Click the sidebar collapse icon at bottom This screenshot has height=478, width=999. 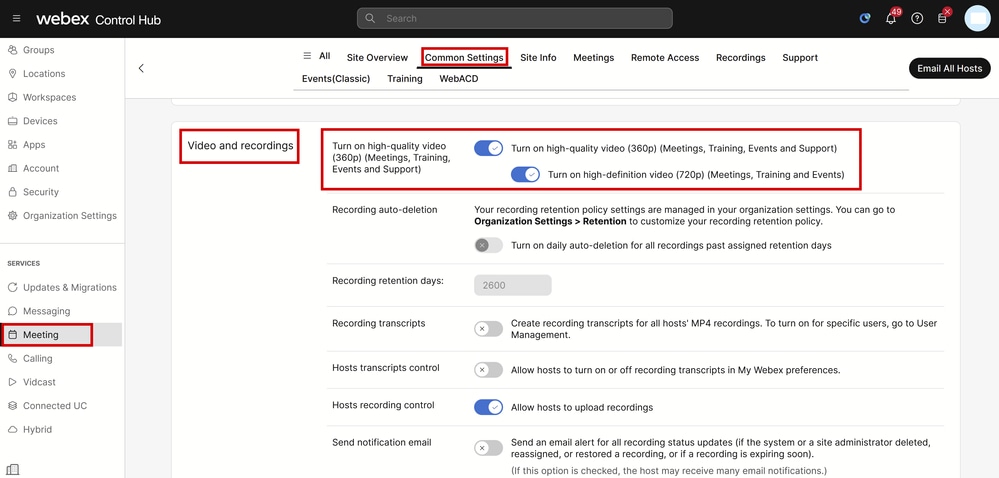(14, 470)
